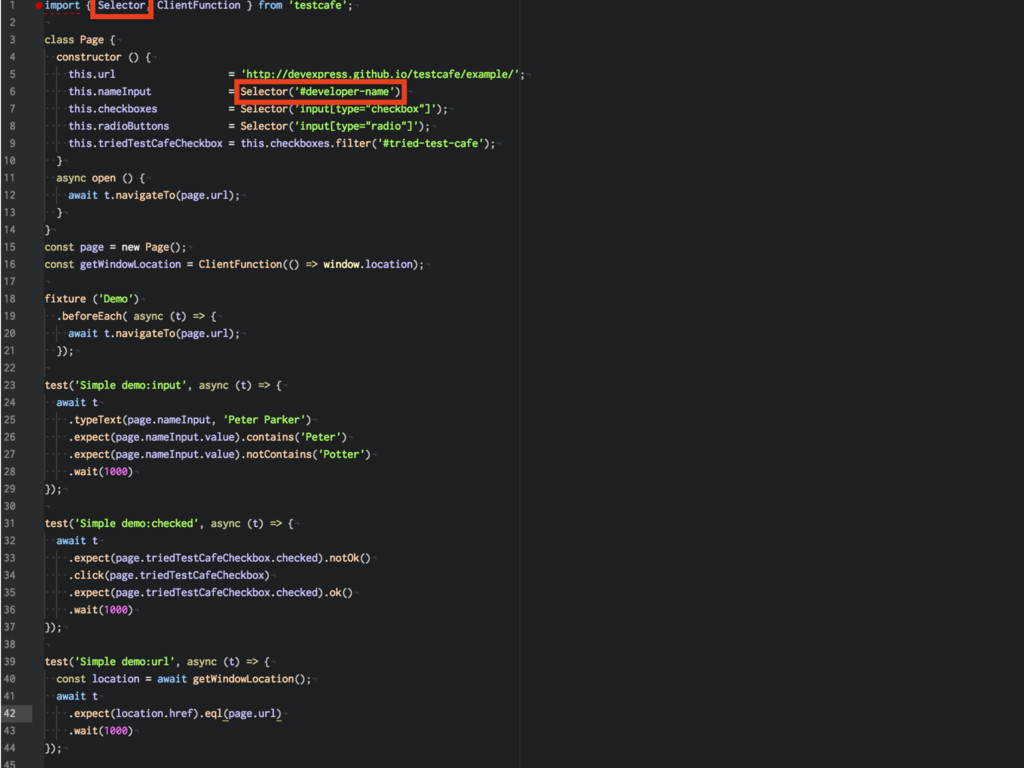1024x768 pixels.
Task: Click the red-boxed Selector('#developer-name') expression
Action: coord(320,92)
